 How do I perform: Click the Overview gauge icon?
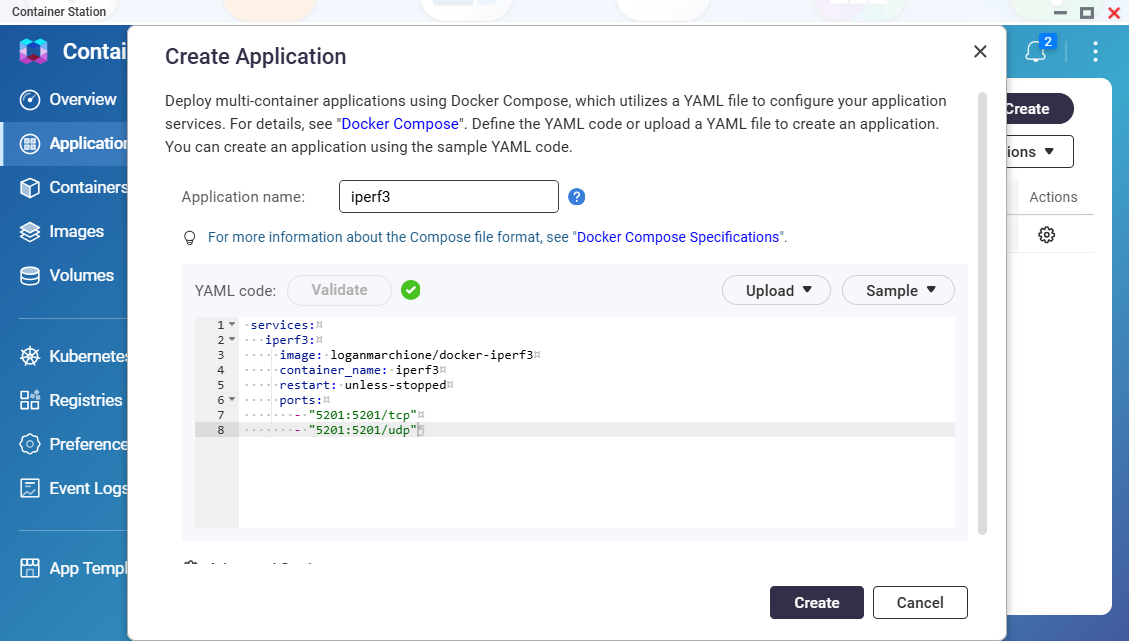coord(30,99)
